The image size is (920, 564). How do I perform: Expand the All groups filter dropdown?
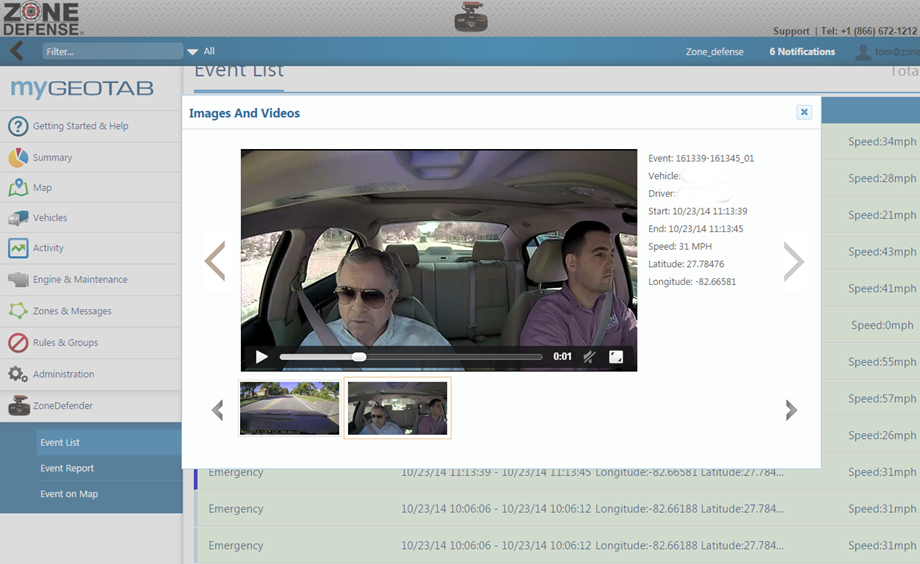(x=193, y=51)
